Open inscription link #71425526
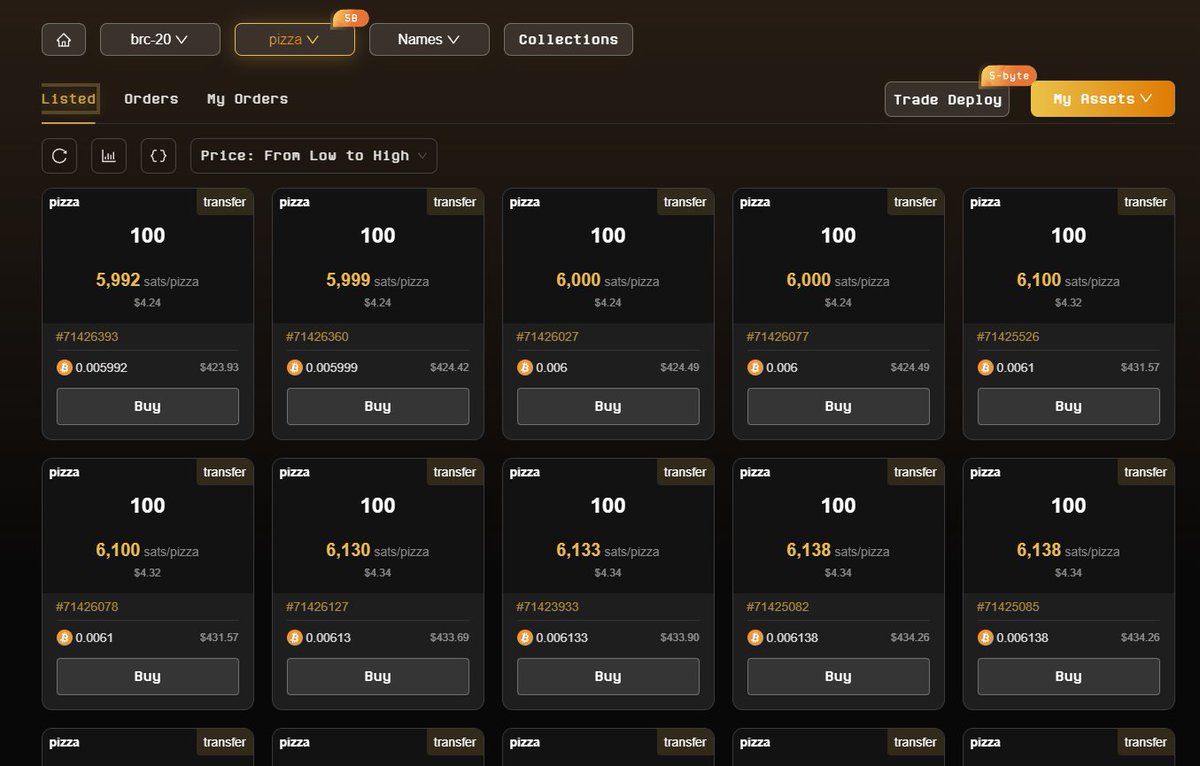Viewport: 1200px width, 766px height. (x=1008, y=337)
